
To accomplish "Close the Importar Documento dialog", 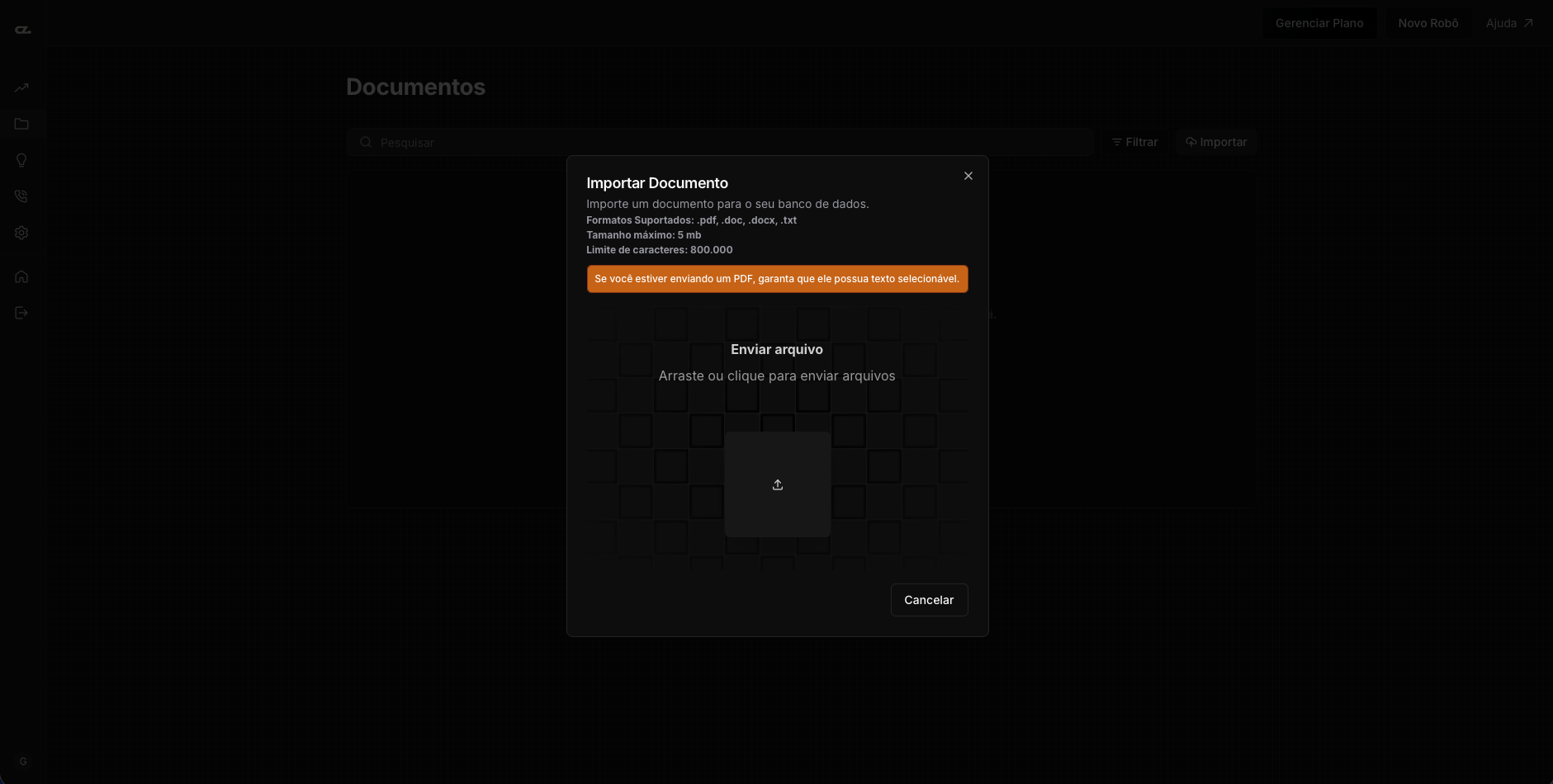I will 967,176.
